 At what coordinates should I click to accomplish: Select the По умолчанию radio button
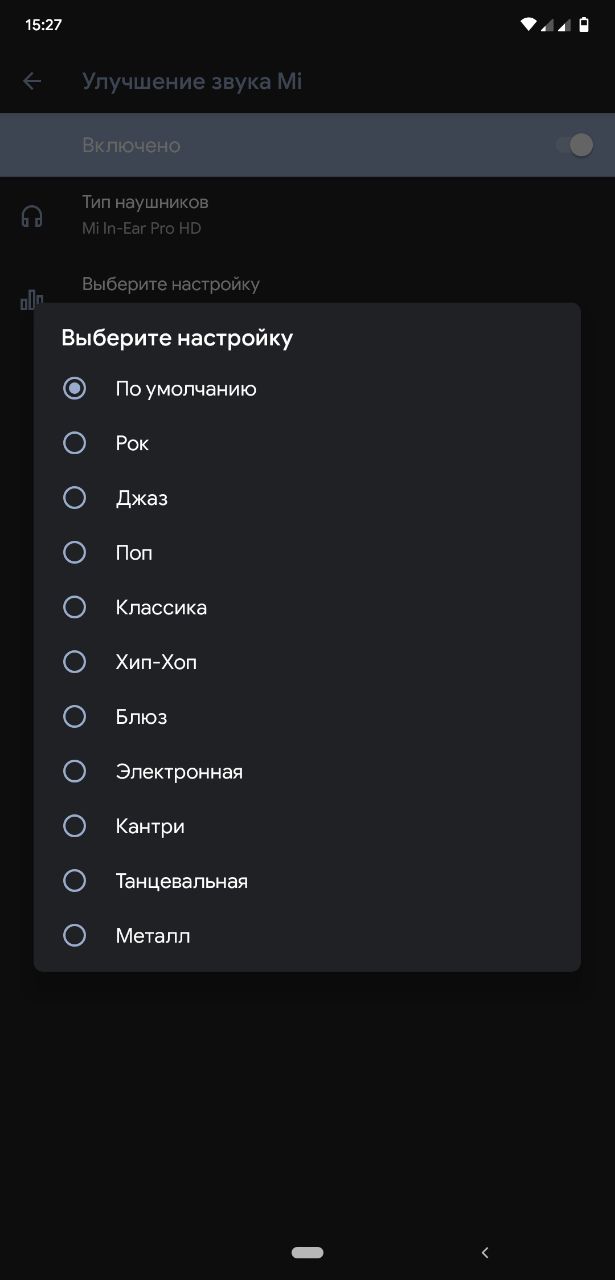point(75,388)
